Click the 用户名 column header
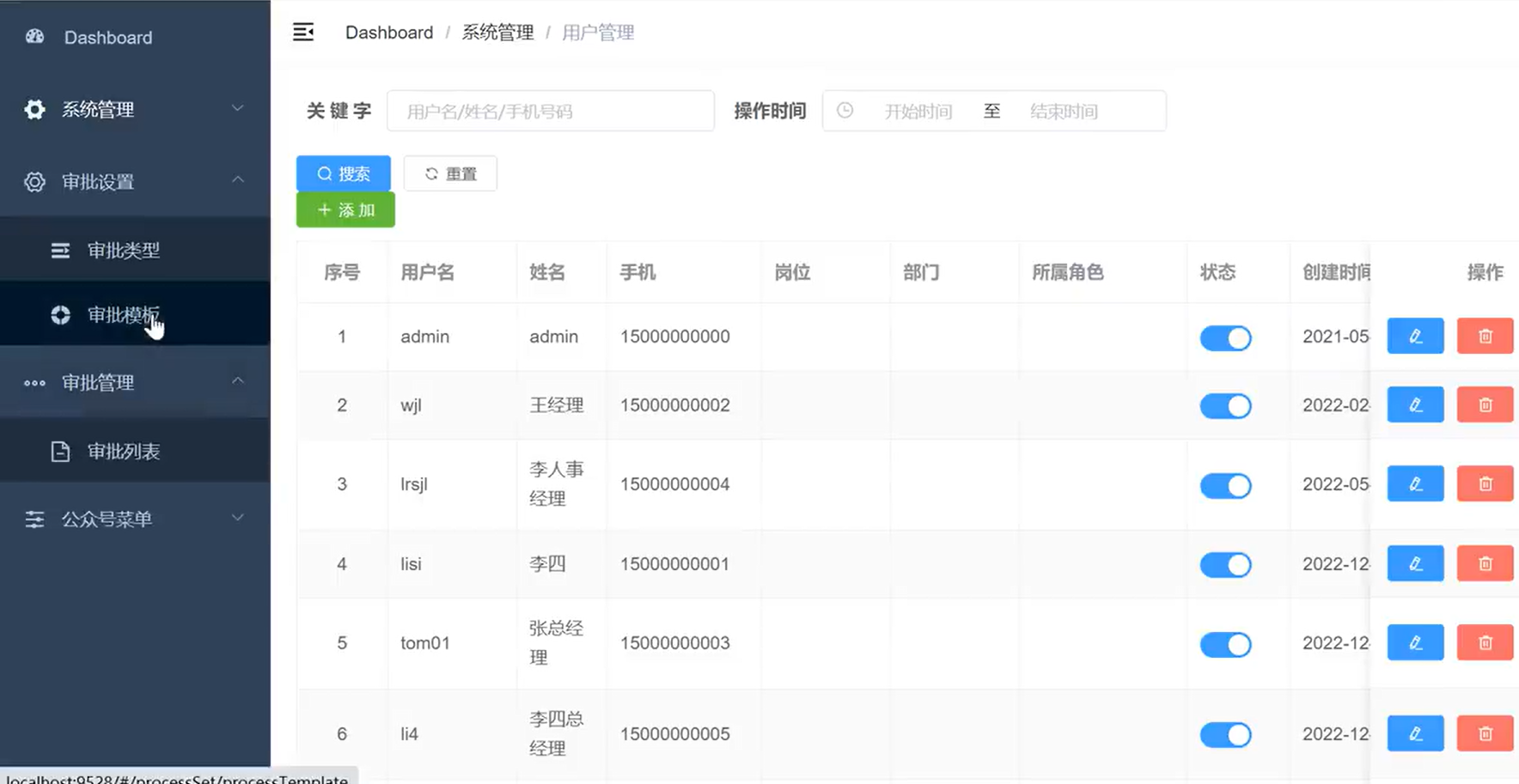The height and width of the screenshot is (784, 1519). click(x=427, y=272)
